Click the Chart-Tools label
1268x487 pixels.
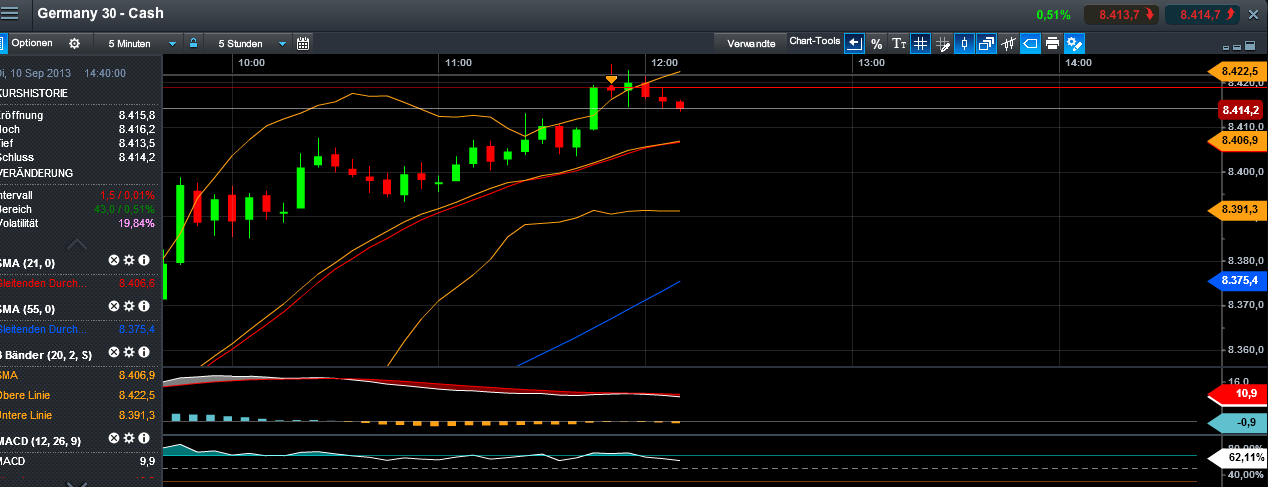[815, 42]
